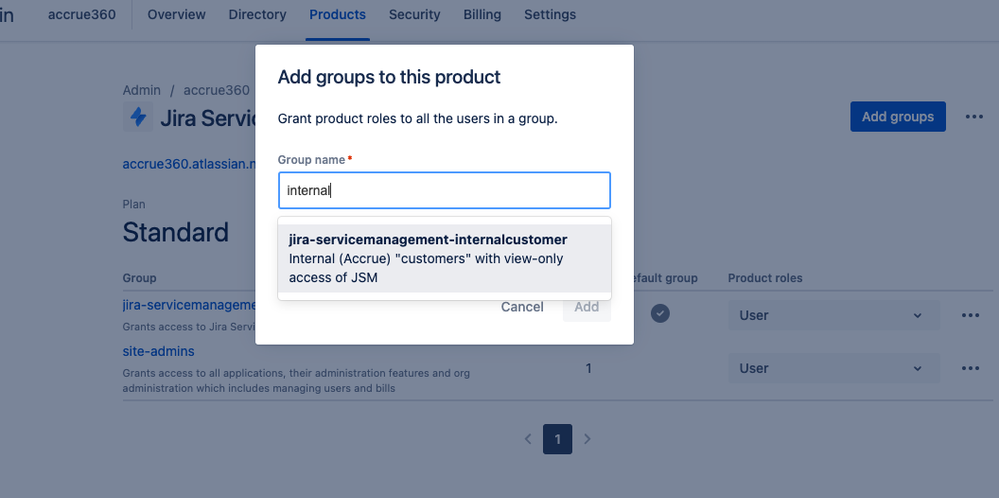
Task: Open the accrue360.atlassian site link
Action: click(189, 164)
